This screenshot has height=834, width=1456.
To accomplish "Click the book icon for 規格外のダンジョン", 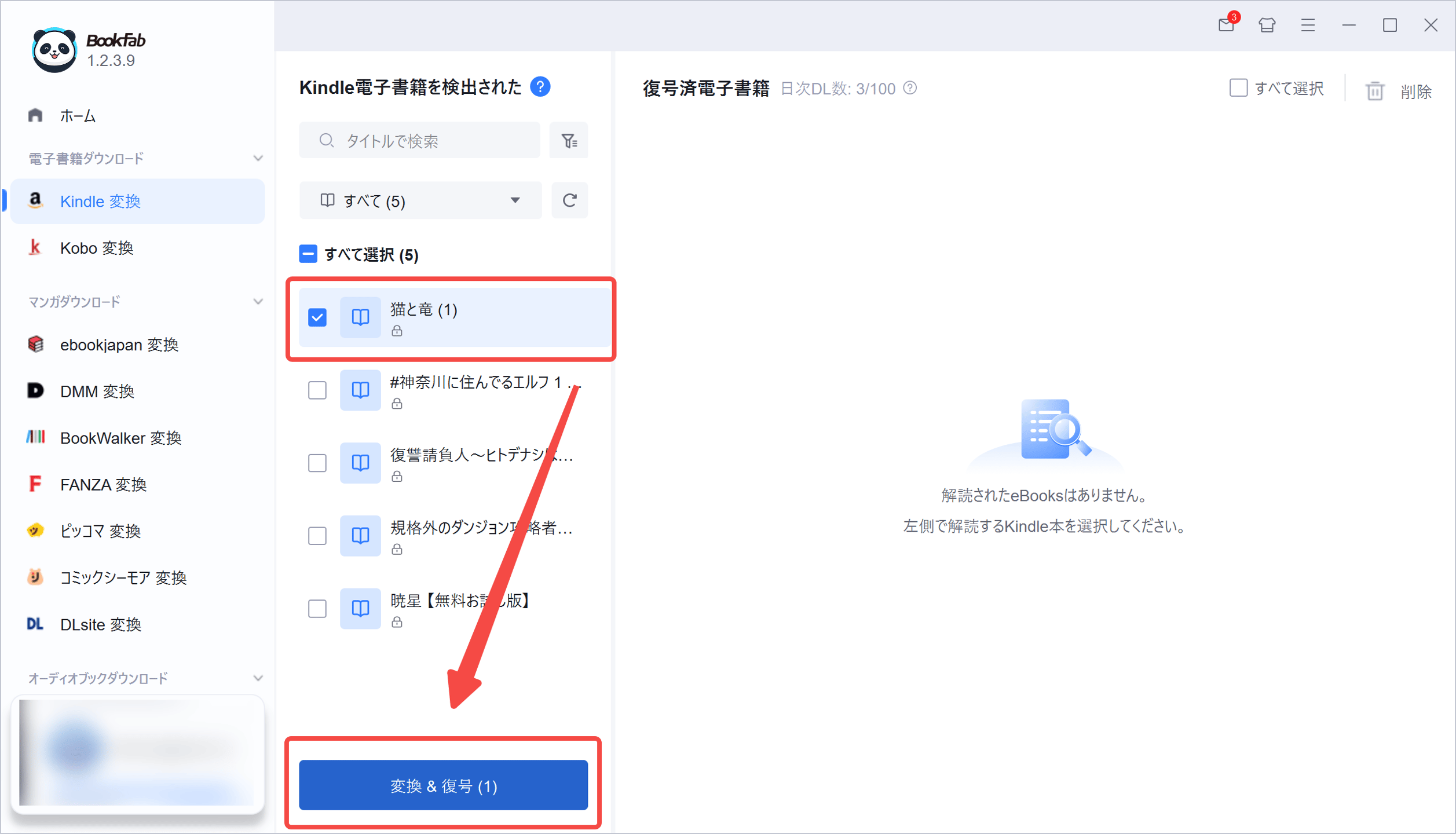I will click(x=360, y=535).
